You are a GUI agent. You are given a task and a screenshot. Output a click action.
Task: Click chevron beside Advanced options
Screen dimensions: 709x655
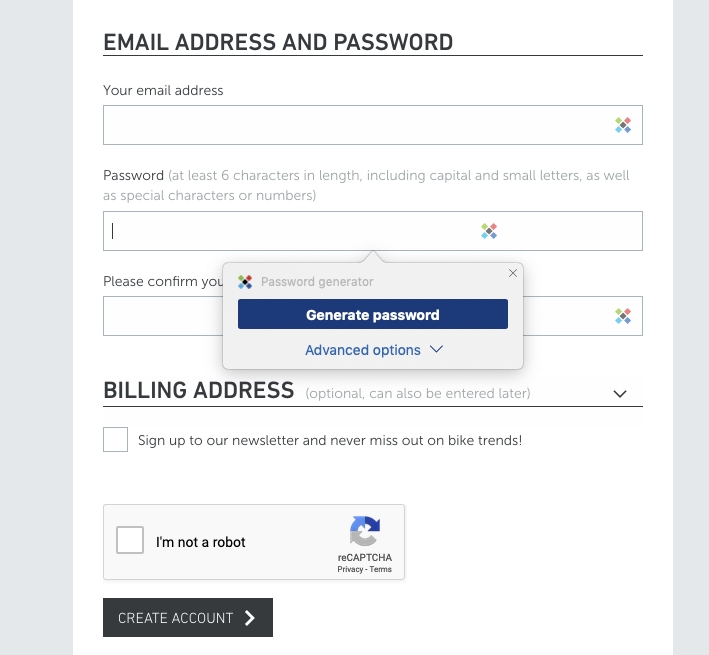coord(436,349)
